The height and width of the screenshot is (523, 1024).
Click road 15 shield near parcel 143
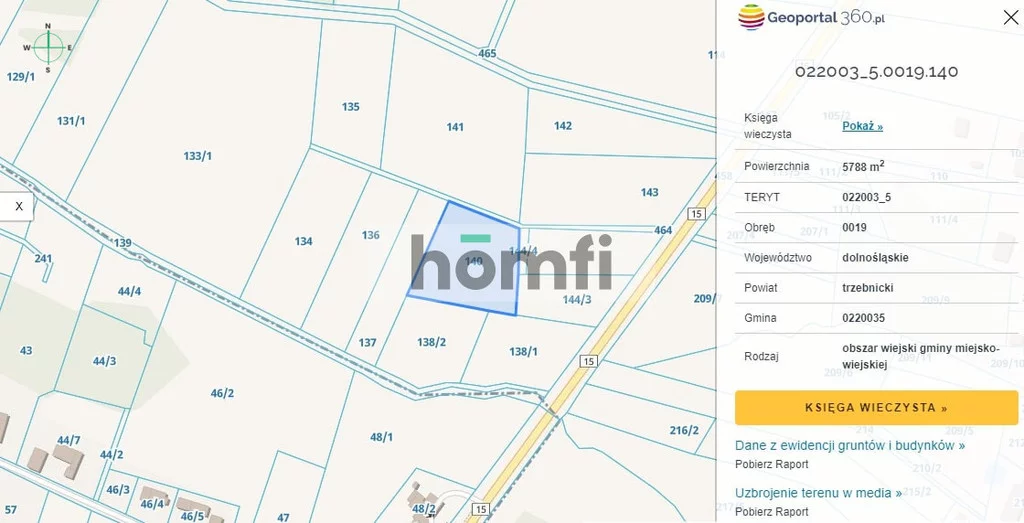point(697,214)
